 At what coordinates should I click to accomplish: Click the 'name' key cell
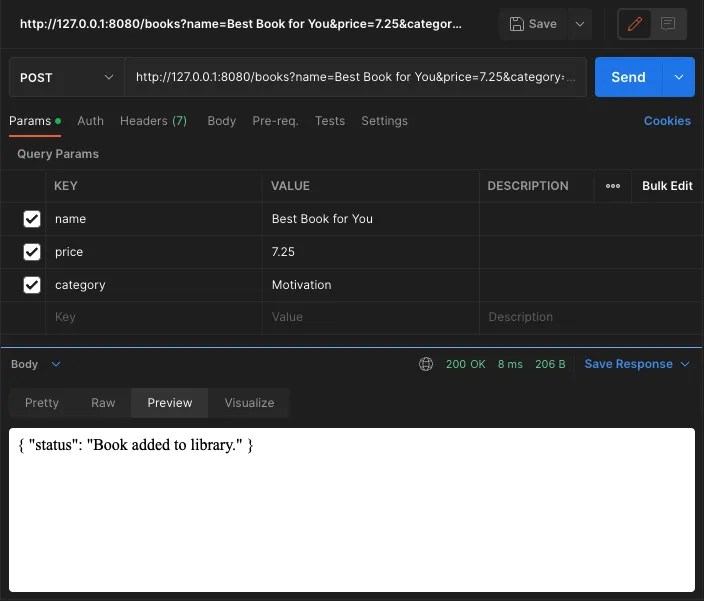click(154, 219)
